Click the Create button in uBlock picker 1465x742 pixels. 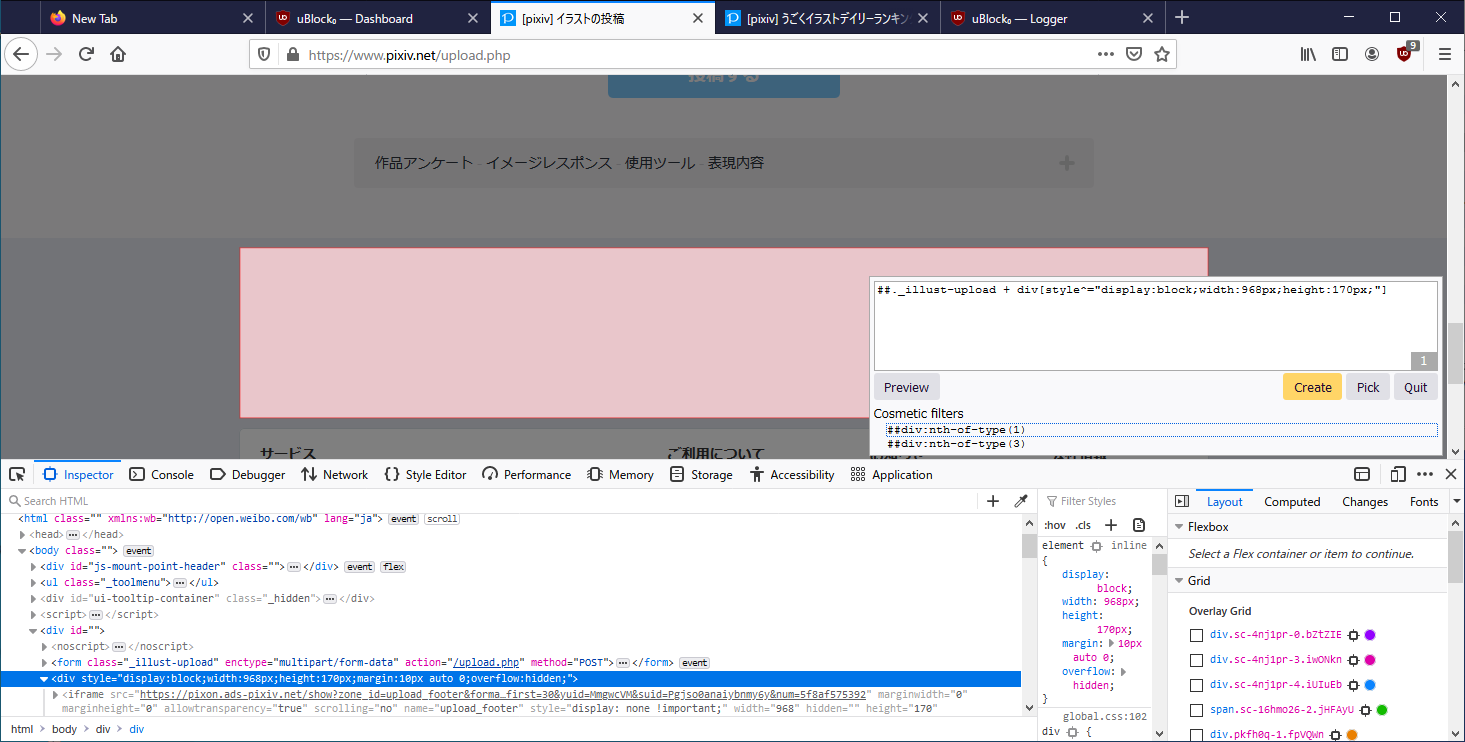[1312, 386]
